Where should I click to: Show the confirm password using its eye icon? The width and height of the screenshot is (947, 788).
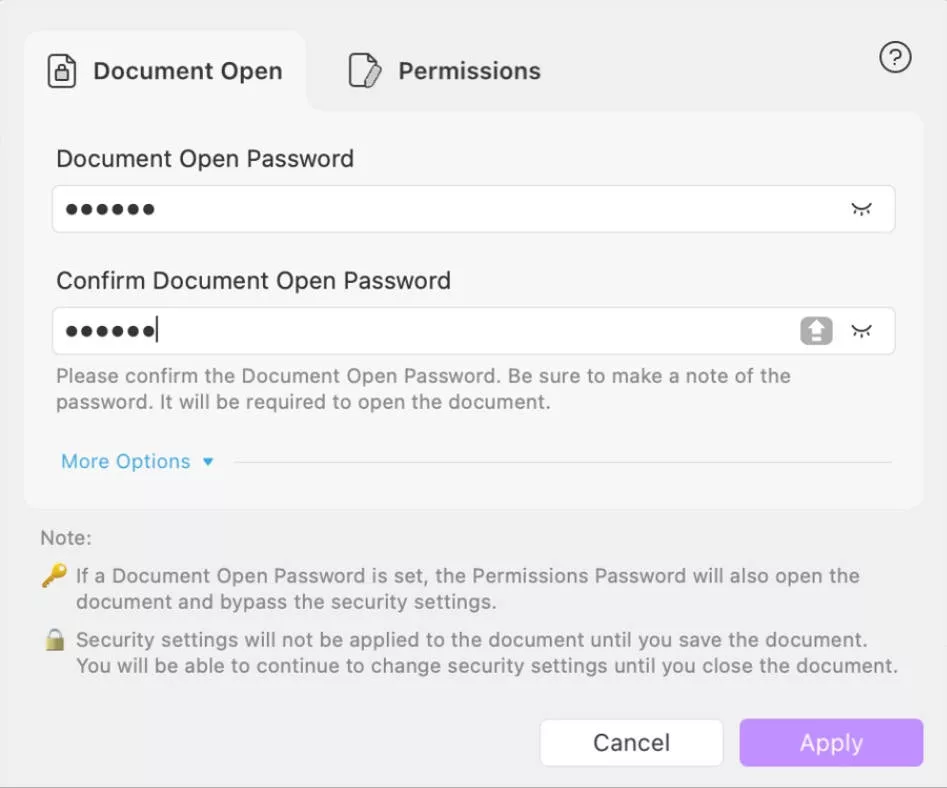point(861,331)
